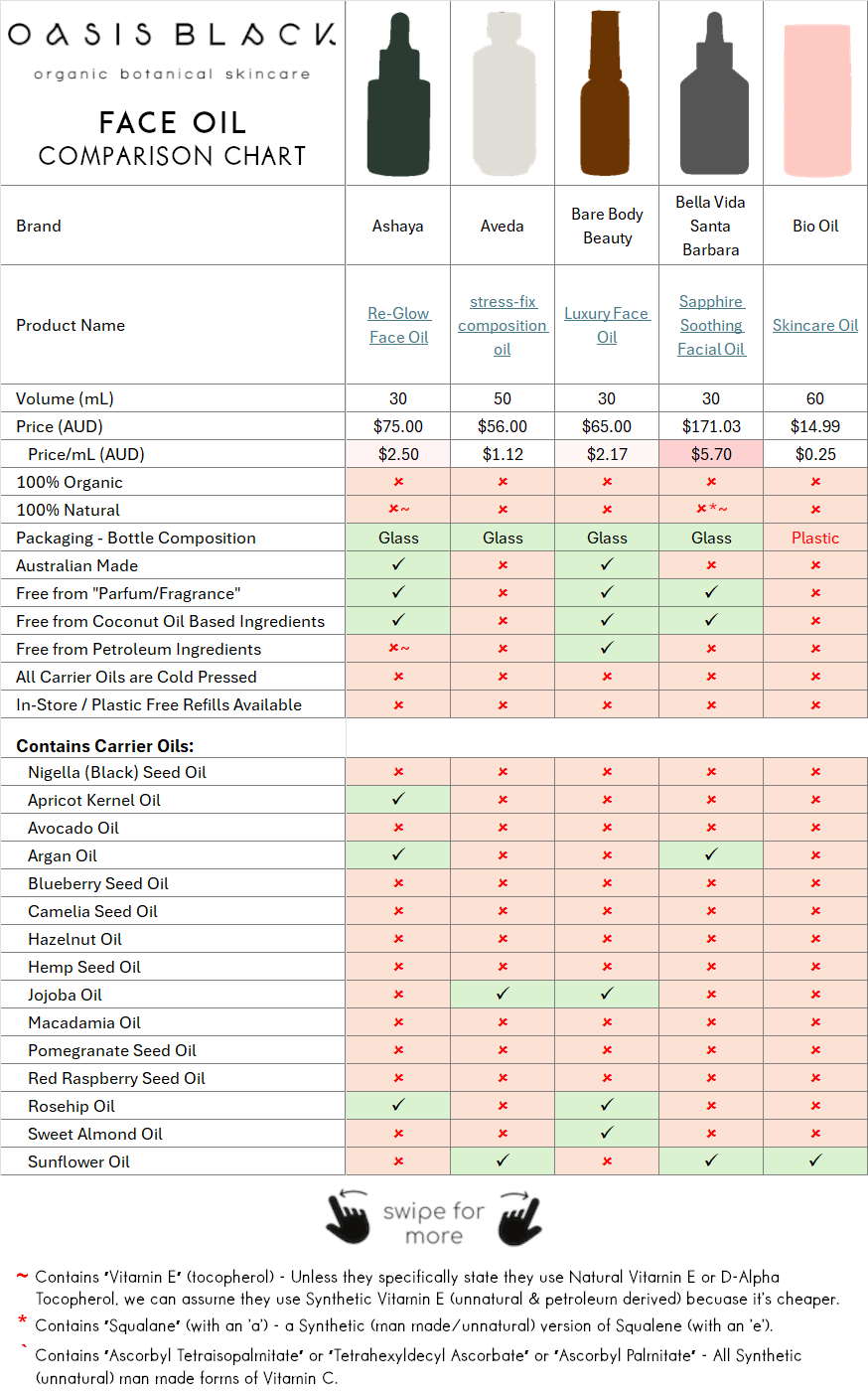Click the Oasis Black logo
The height and width of the screenshot is (1391, 868).
172,50
